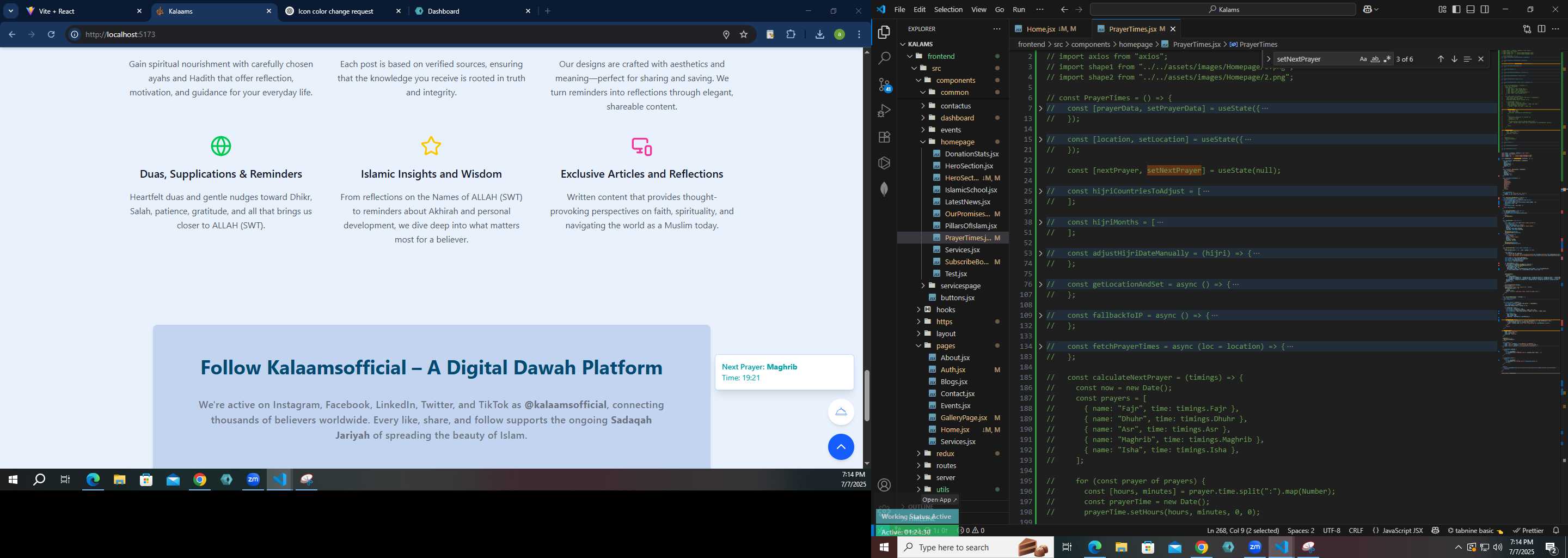Click the white mosque prayer widget button
The width and height of the screenshot is (1568, 558).
click(x=841, y=412)
